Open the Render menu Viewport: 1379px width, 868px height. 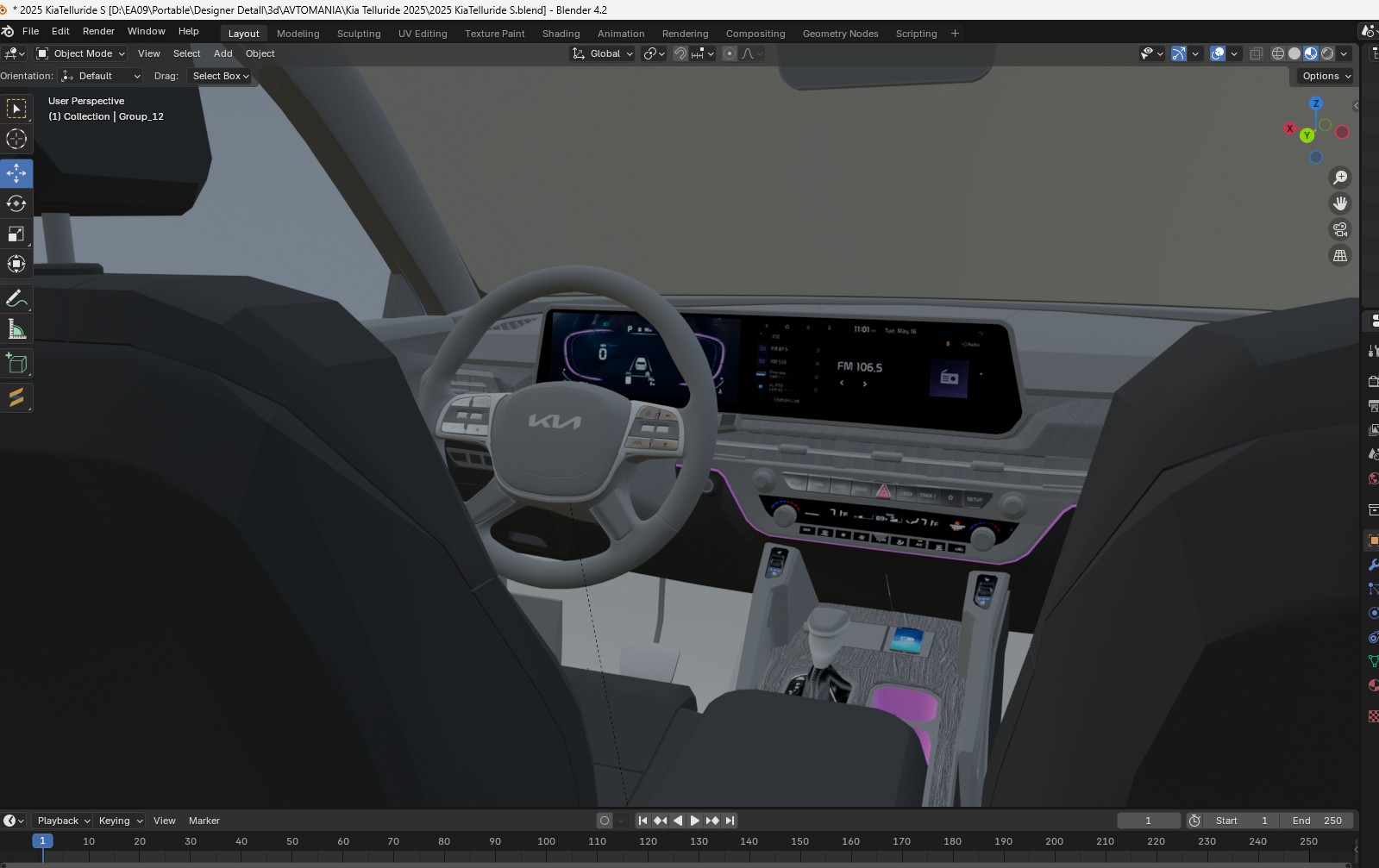click(x=98, y=31)
